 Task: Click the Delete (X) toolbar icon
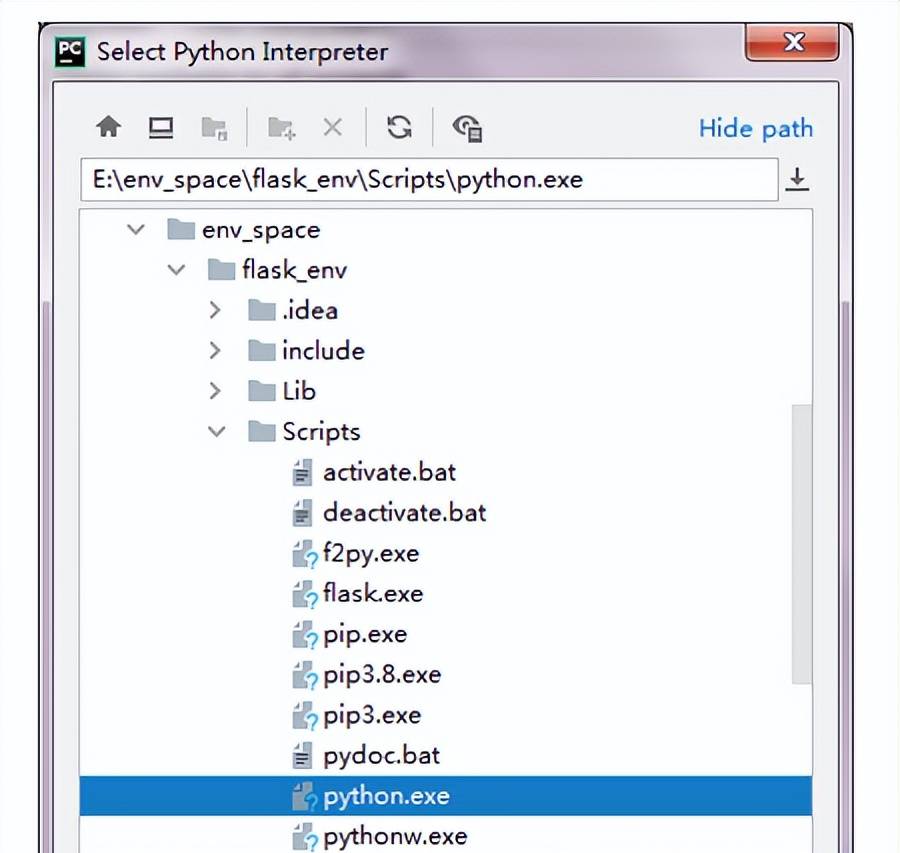[x=332, y=127]
